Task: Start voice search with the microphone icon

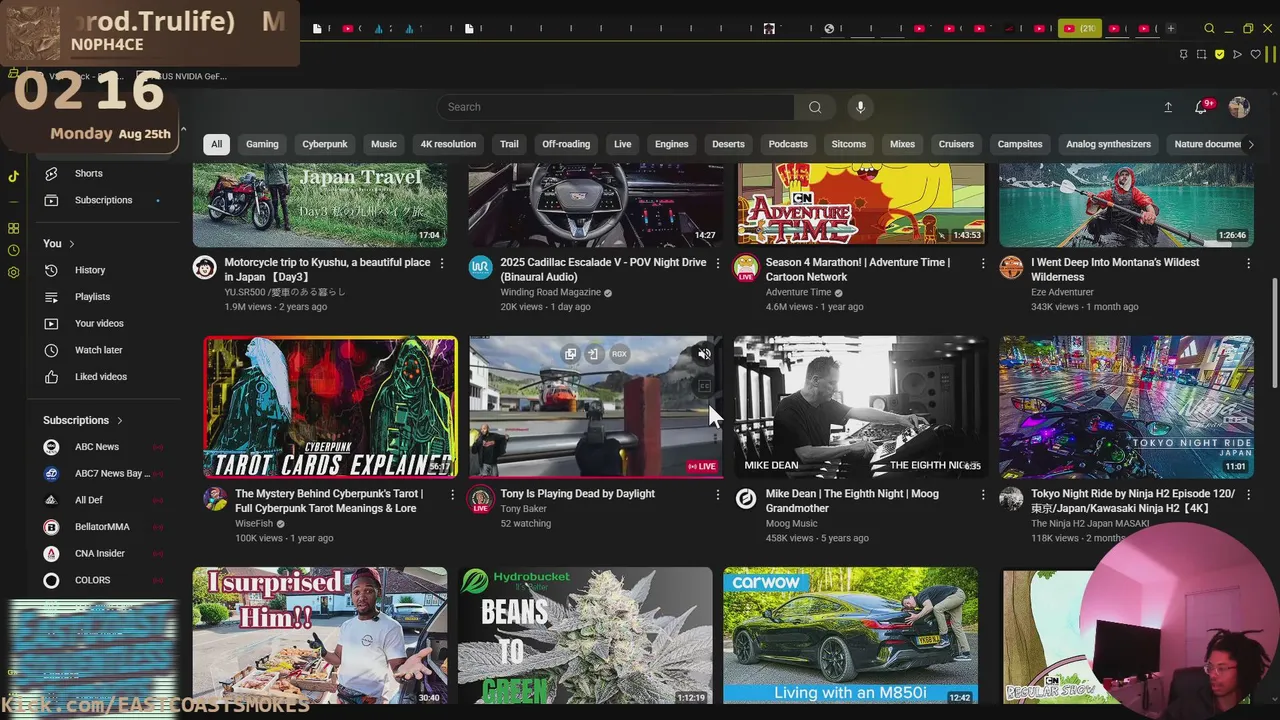Action: point(860,107)
